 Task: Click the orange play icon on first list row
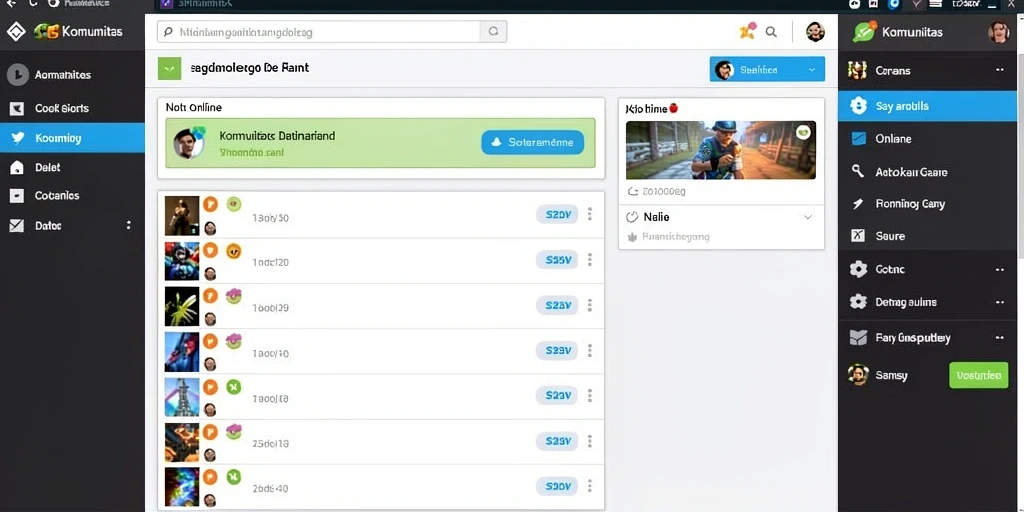coord(210,204)
